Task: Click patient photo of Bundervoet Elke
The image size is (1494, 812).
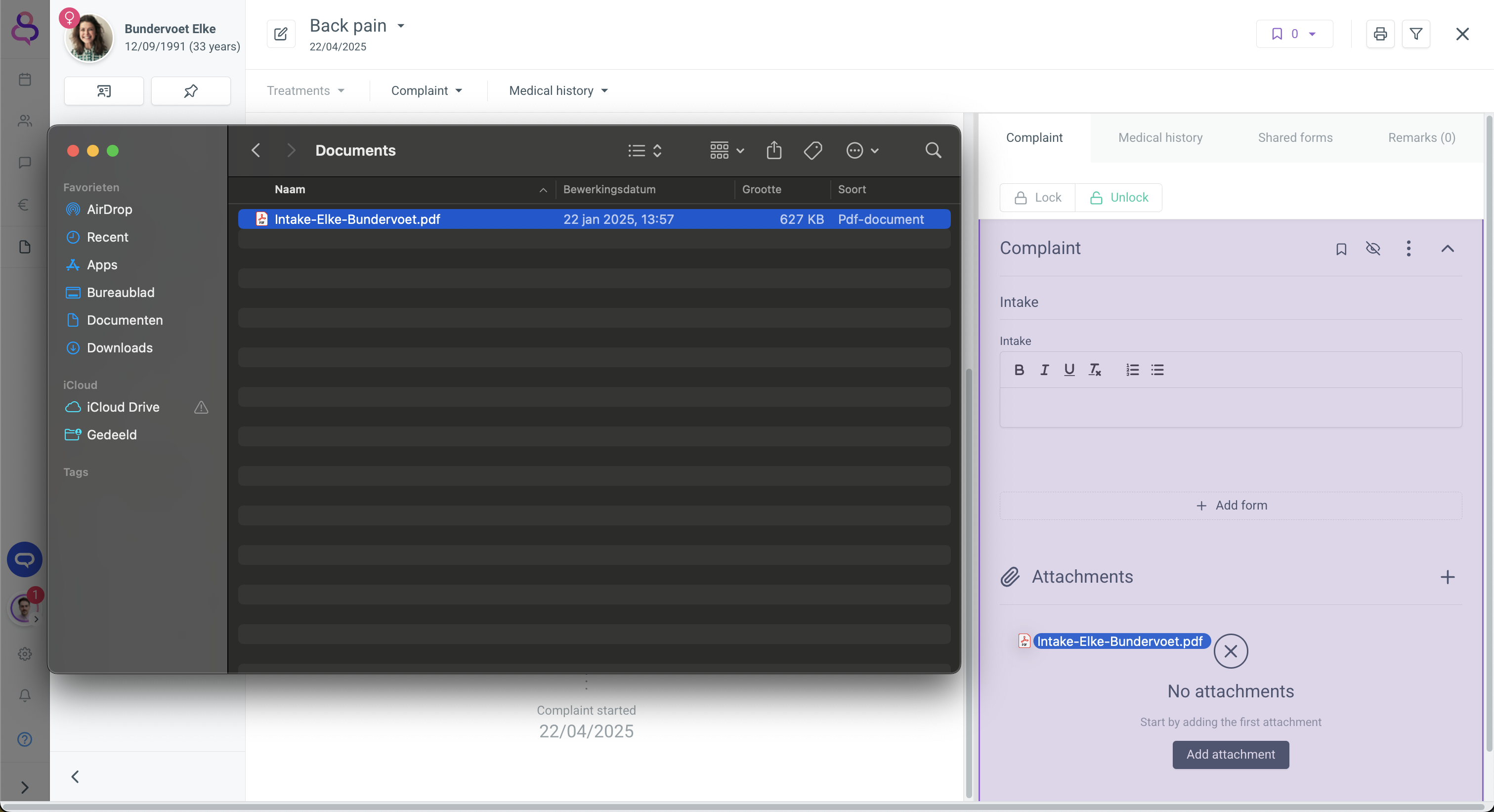Action: 89,38
